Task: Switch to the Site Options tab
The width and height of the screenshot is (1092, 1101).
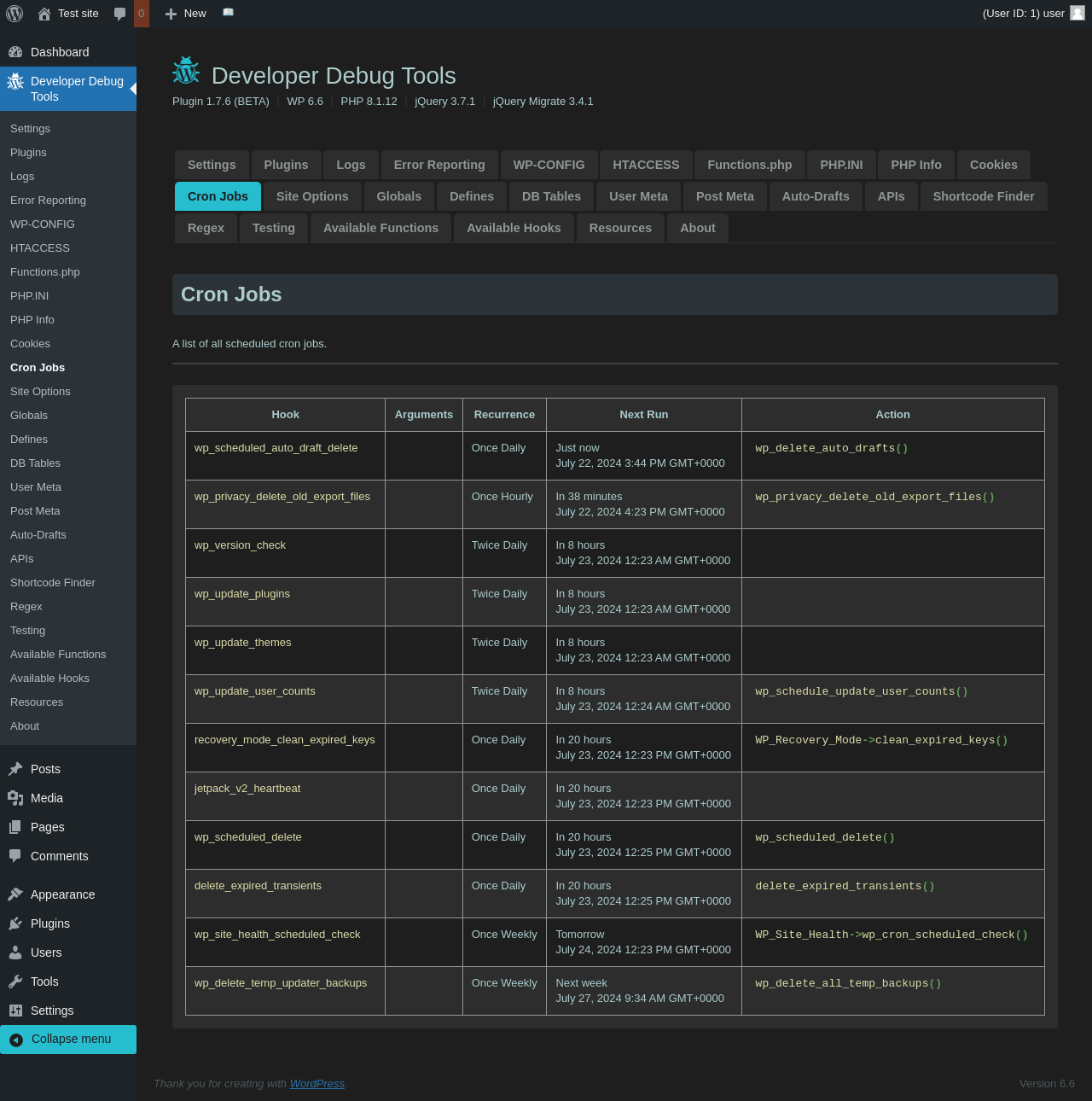Action: pos(312,196)
